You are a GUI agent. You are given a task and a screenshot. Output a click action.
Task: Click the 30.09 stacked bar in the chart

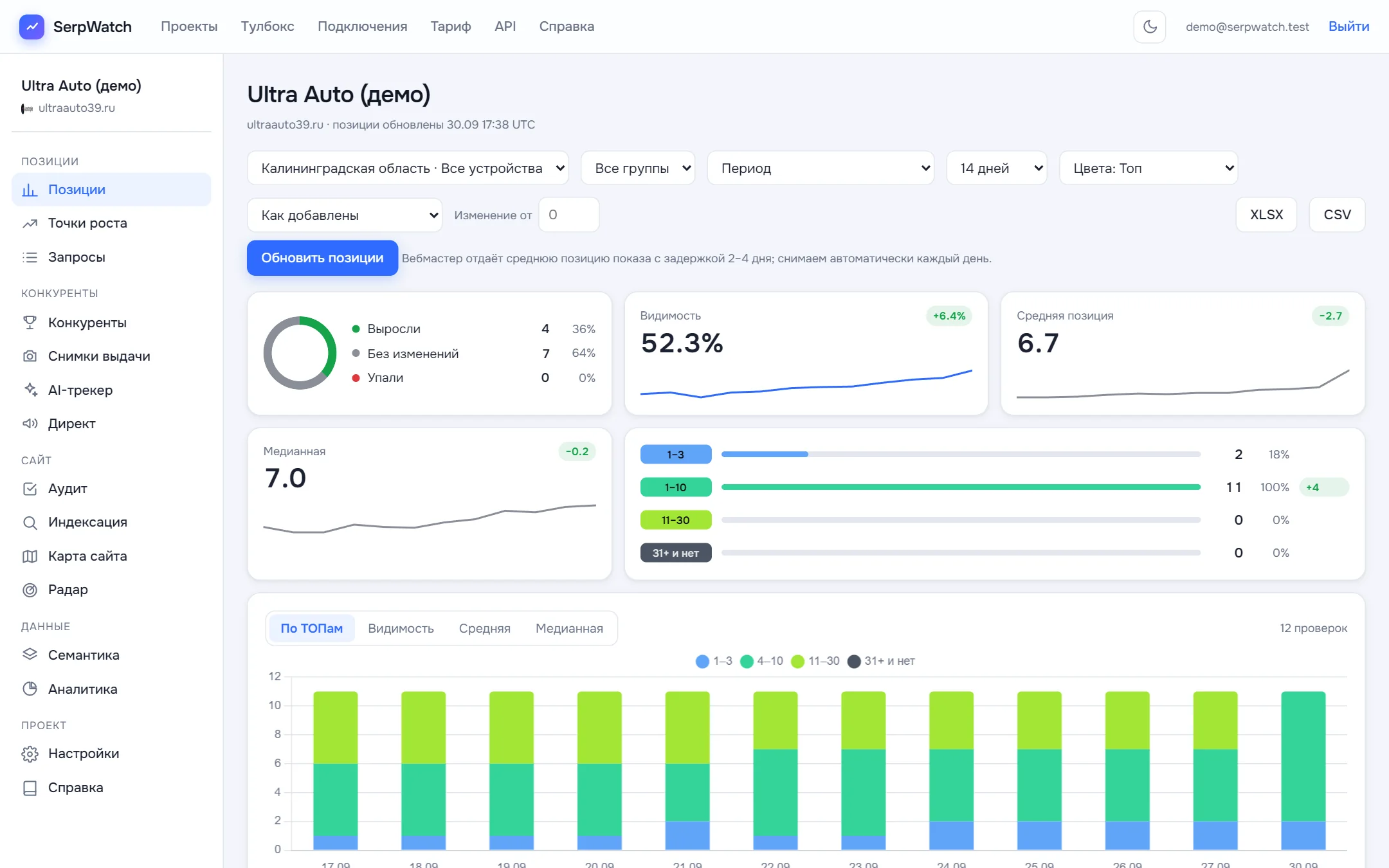(x=1303, y=770)
